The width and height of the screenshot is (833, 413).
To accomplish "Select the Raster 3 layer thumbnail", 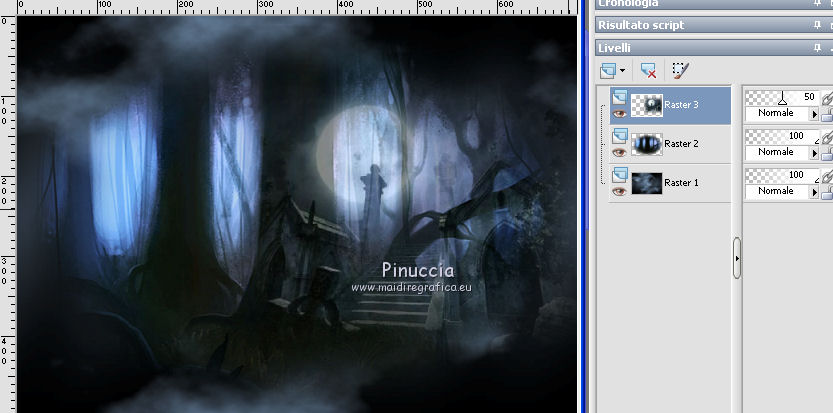I will click(x=647, y=105).
